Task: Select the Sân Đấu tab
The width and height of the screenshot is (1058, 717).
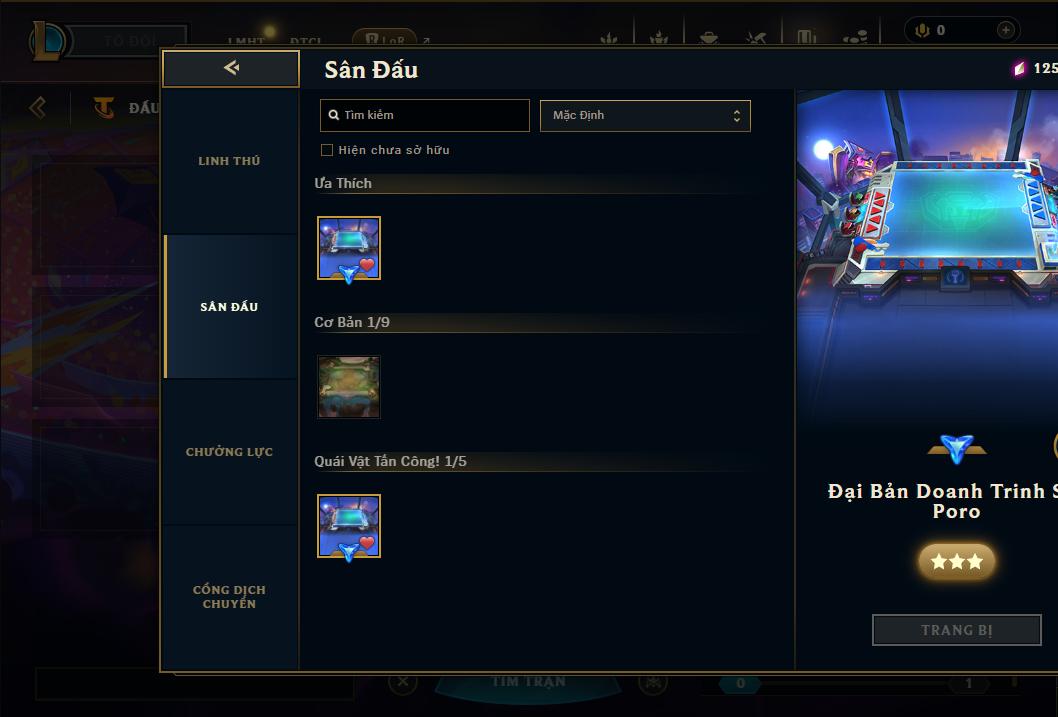Action: 230,307
